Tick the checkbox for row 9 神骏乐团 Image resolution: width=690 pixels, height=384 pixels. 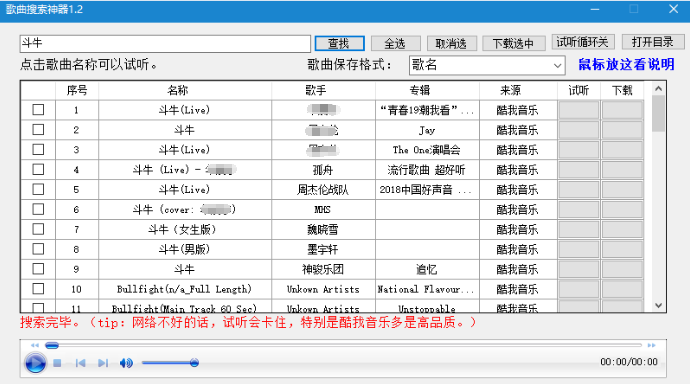38,269
